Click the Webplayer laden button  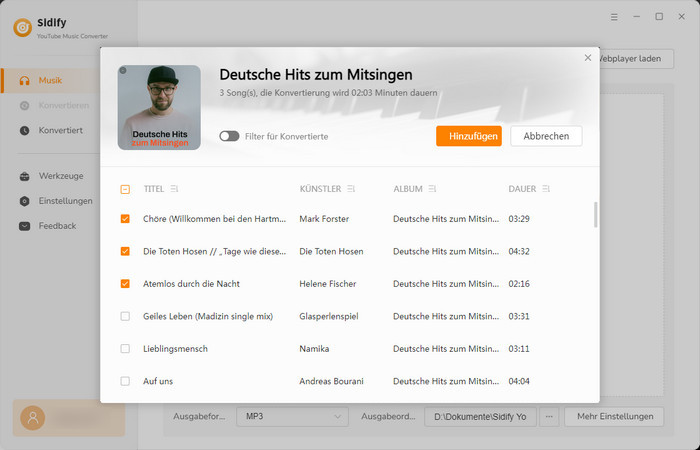[636, 58]
